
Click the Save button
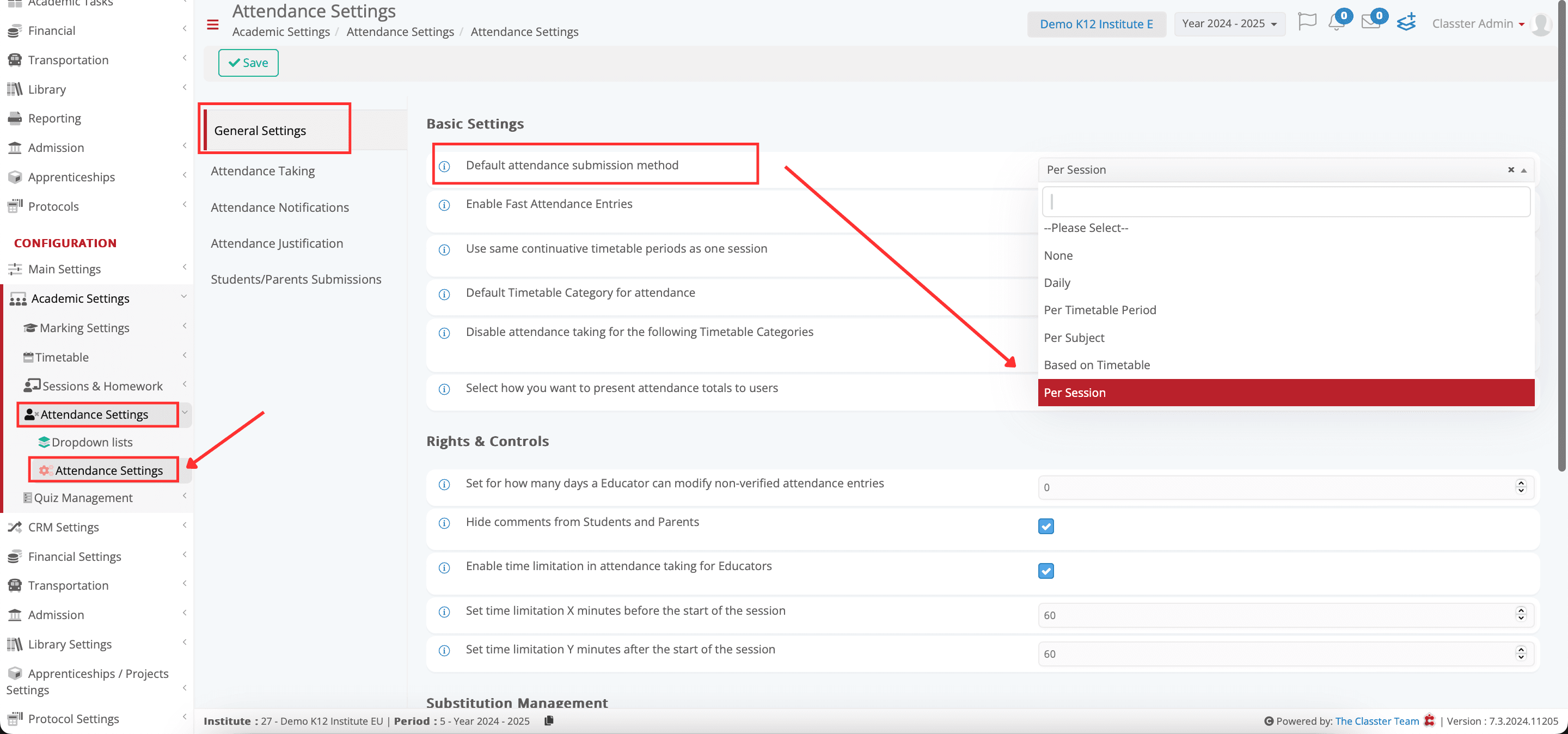pyautogui.click(x=248, y=63)
